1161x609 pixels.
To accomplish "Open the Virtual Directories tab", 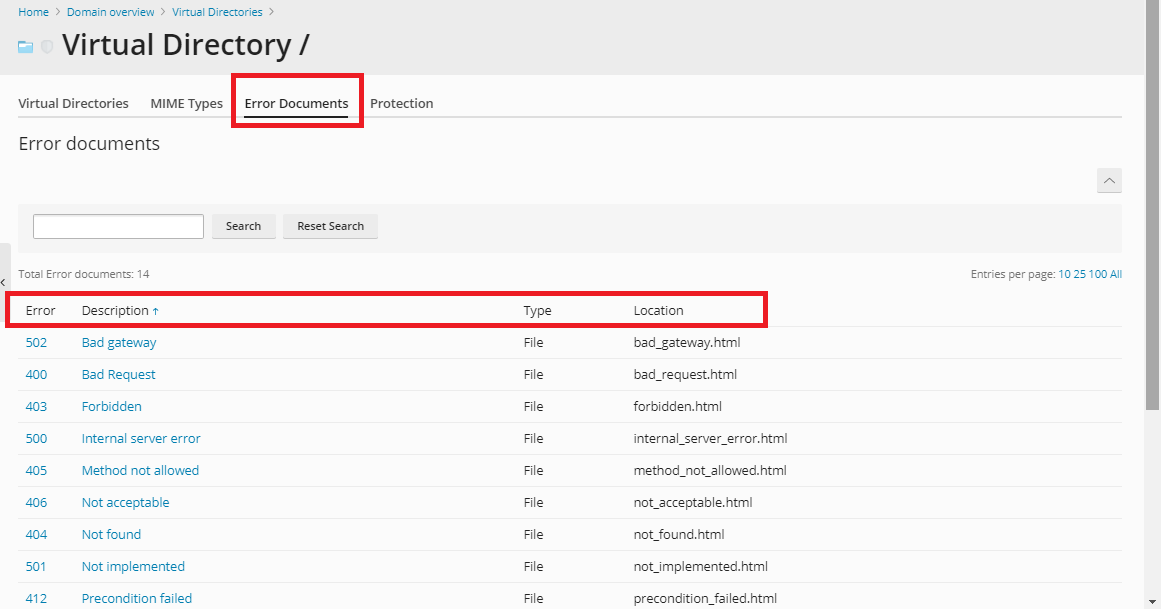I will point(73,103).
